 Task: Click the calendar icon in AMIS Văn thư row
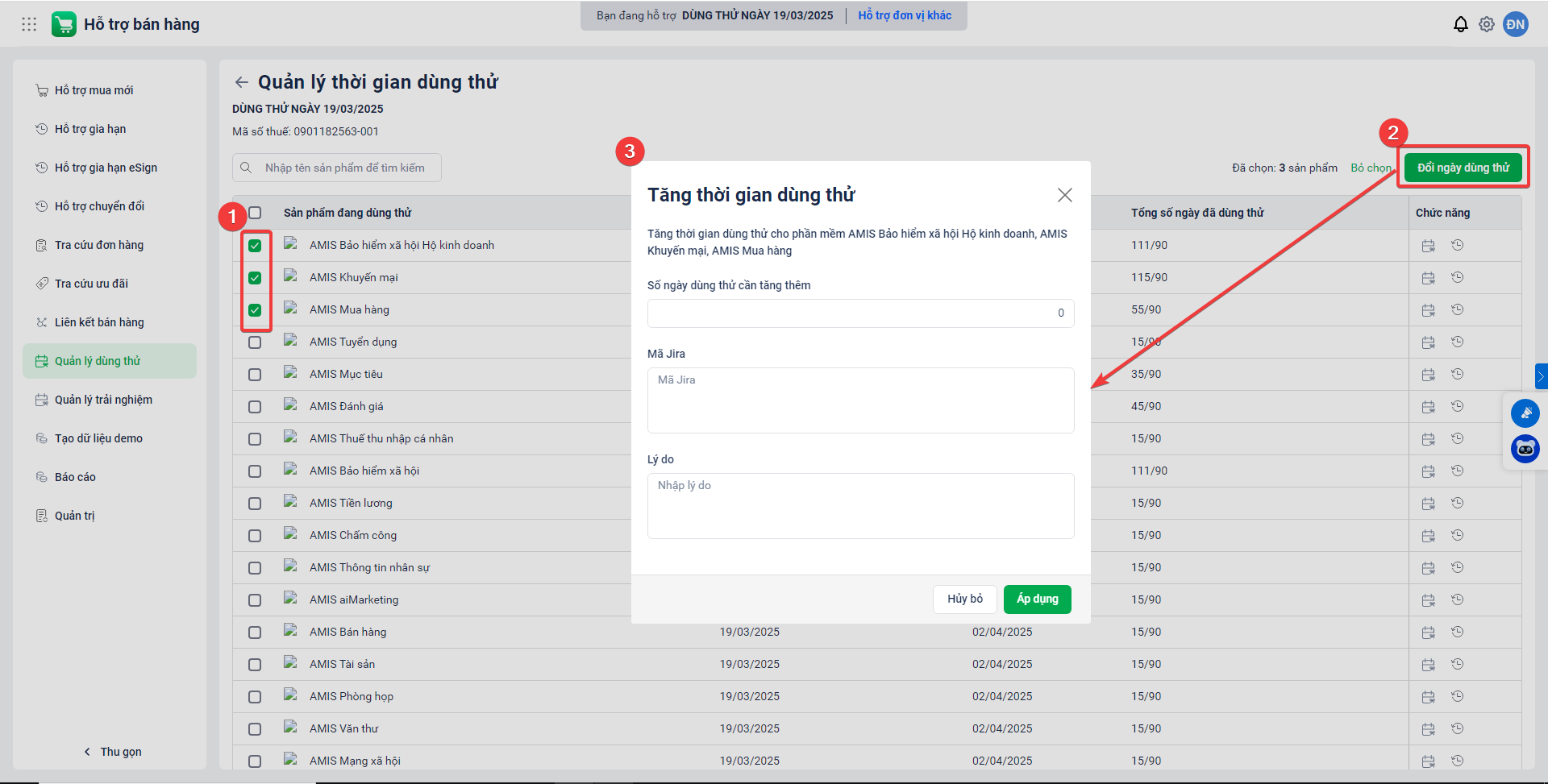point(1428,729)
